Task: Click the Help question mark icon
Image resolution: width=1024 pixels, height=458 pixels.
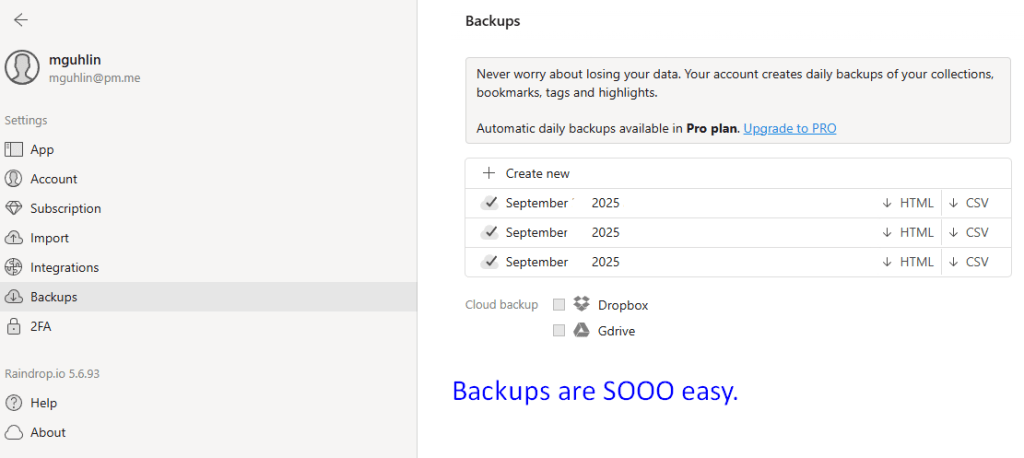Action: point(13,403)
